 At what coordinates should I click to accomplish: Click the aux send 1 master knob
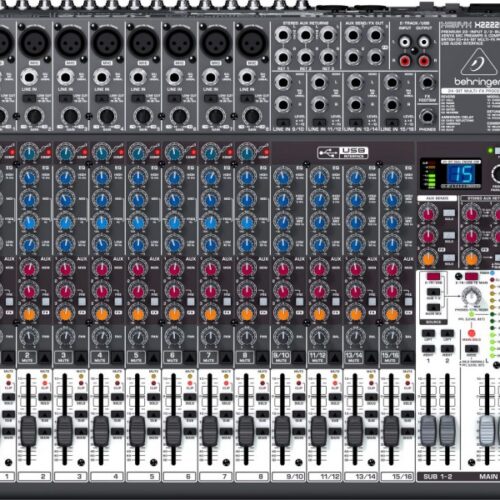(x=428, y=213)
